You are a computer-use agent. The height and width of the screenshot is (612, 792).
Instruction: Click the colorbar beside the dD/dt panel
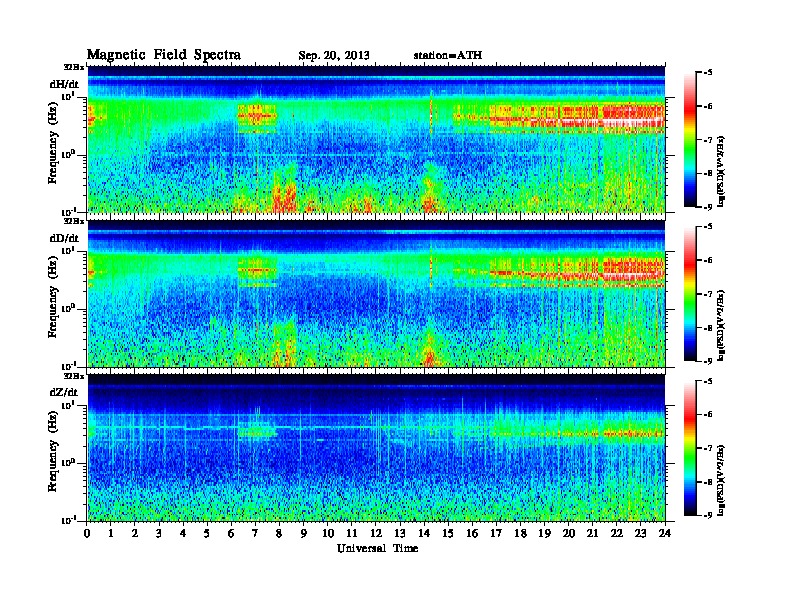(x=690, y=294)
